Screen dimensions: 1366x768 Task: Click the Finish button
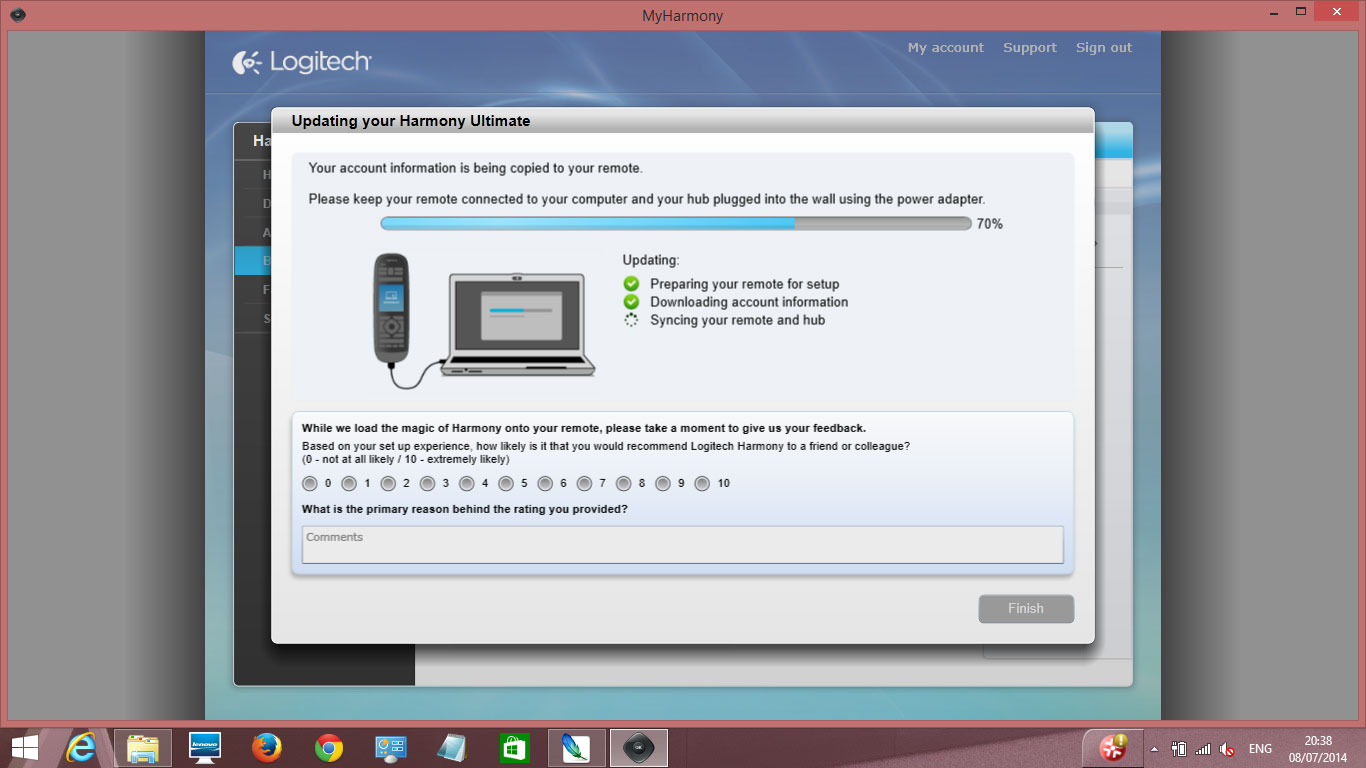[x=1026, y=609]
